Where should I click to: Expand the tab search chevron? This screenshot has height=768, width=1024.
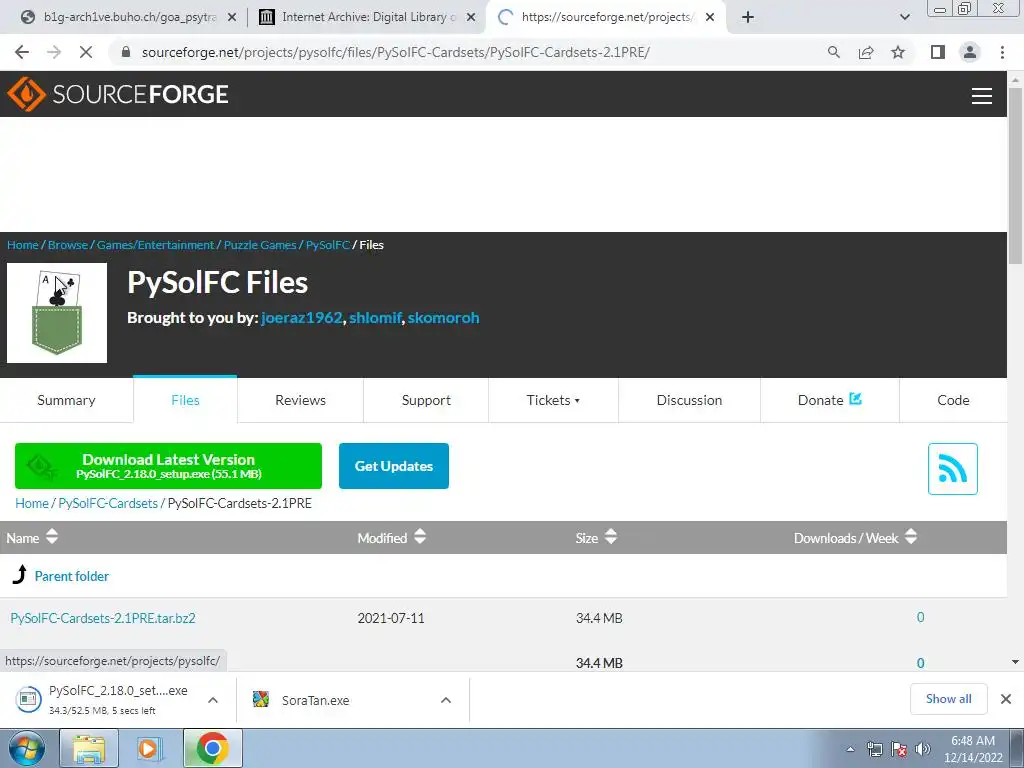904,17
